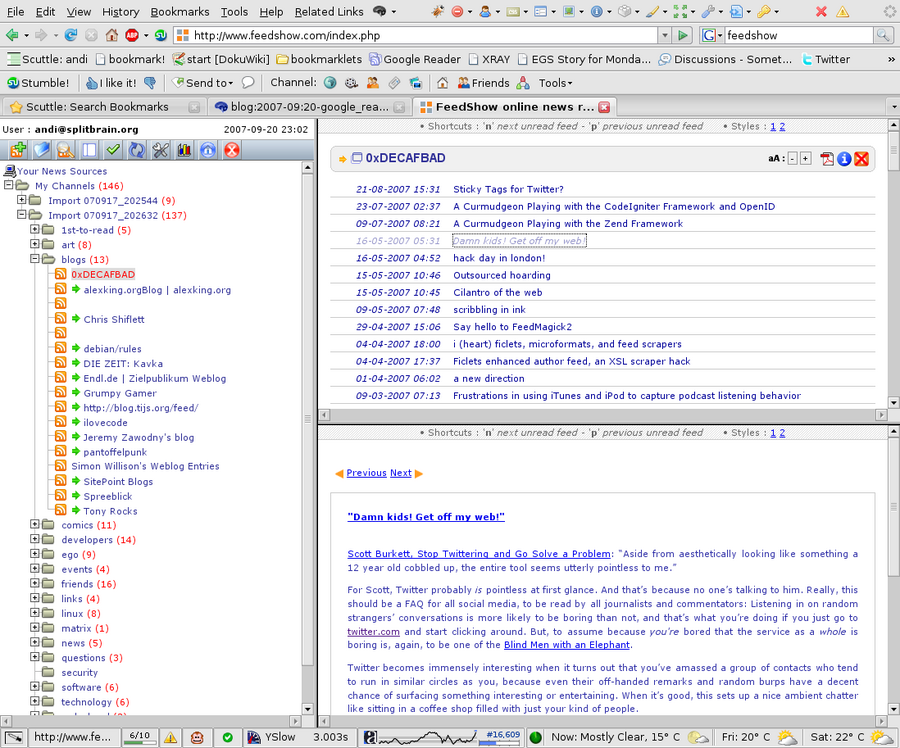
Task: Click the browser Reload button
Action: [71, 36]
